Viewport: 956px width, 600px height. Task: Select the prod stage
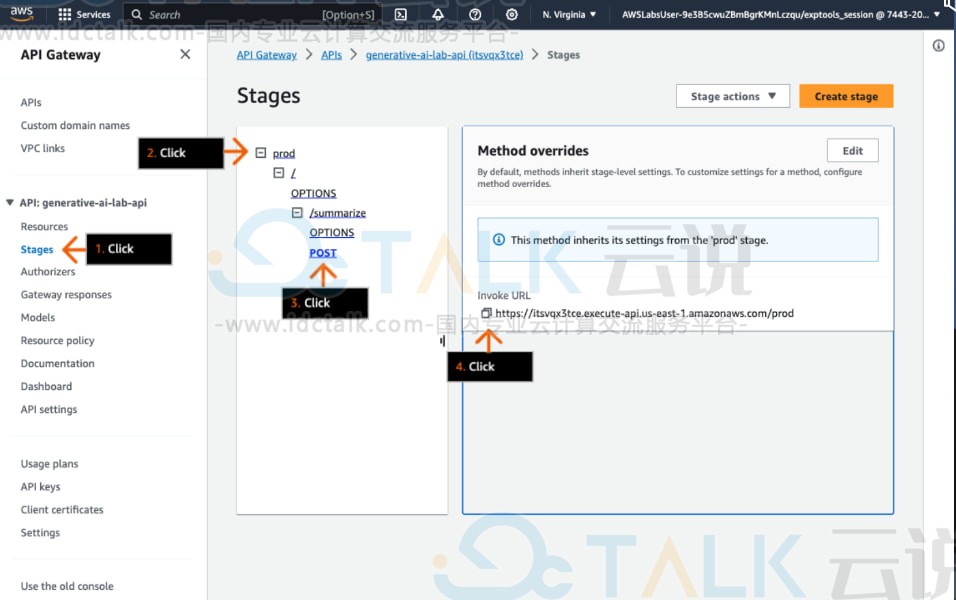click(284, 153)
